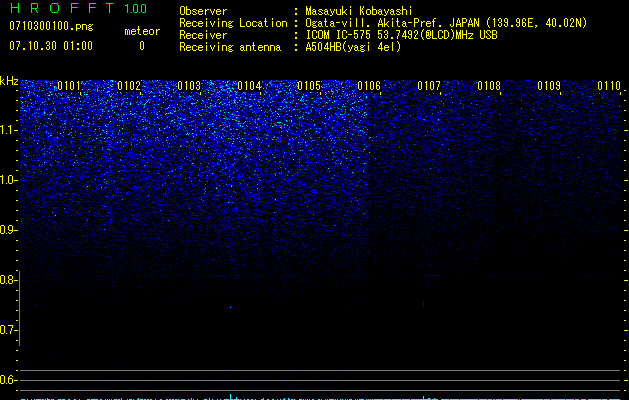
Task: Click the faint signal blip below 0107
Action: coord(424,305)
